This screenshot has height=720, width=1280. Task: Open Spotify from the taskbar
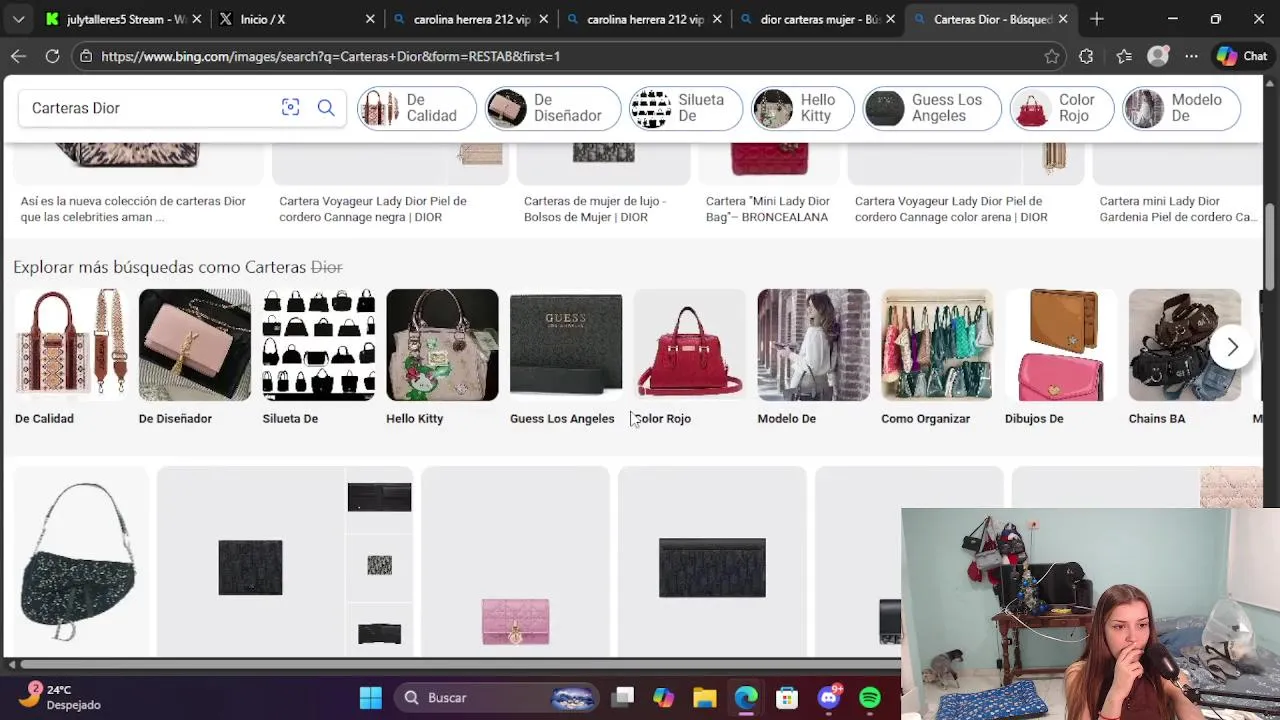click(870, 698)
